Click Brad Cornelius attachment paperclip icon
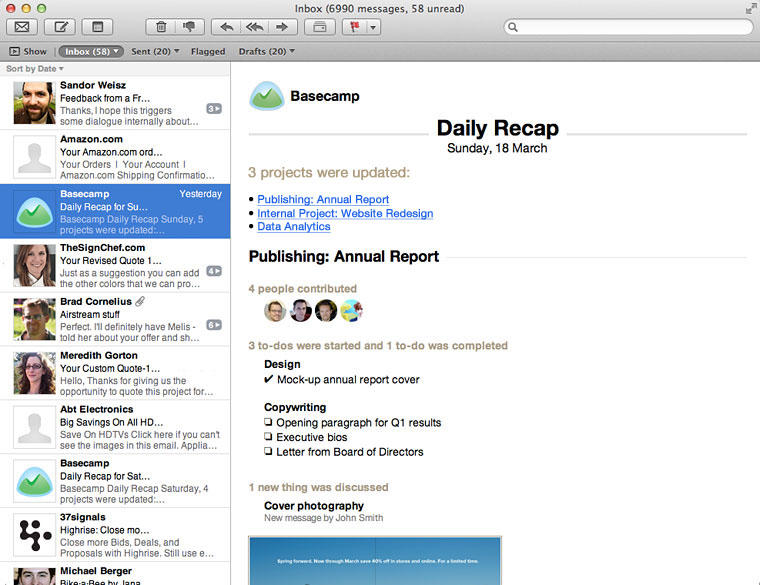Viewport: 760px width, 585px height. [140, 301]
